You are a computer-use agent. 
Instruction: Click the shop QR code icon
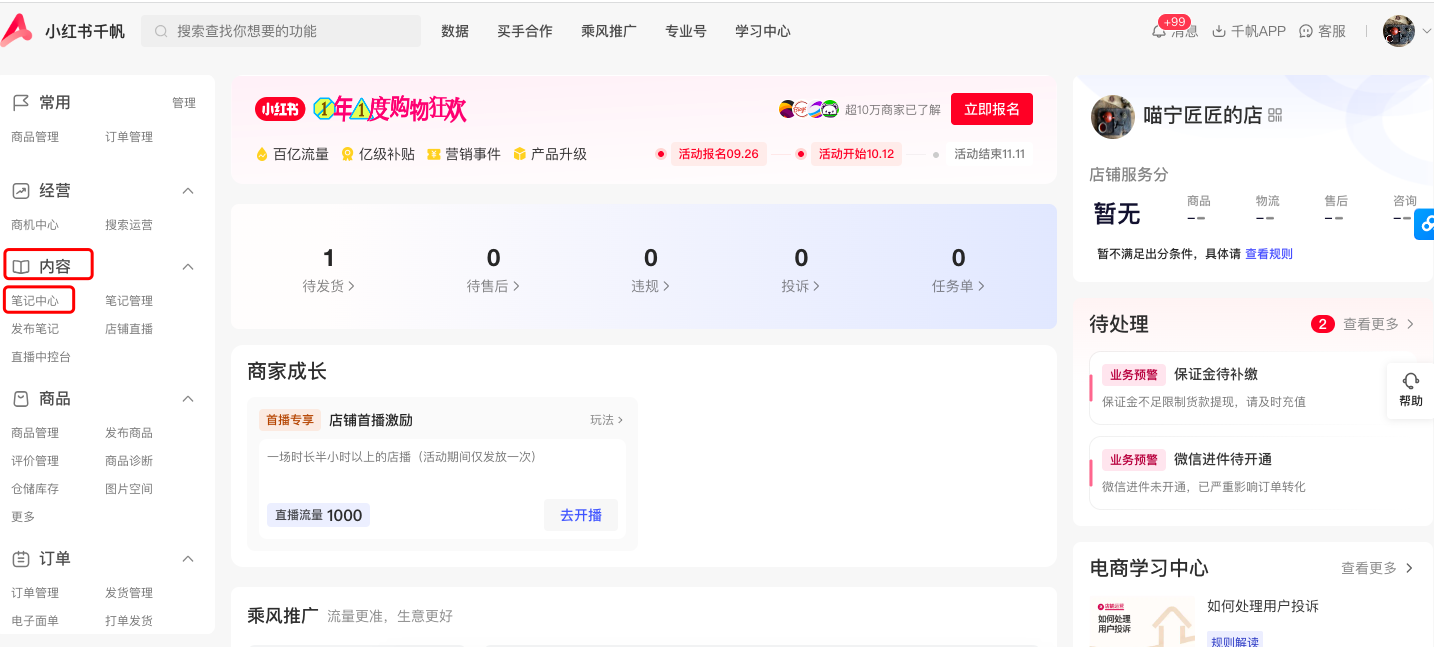pos(1275,116)
